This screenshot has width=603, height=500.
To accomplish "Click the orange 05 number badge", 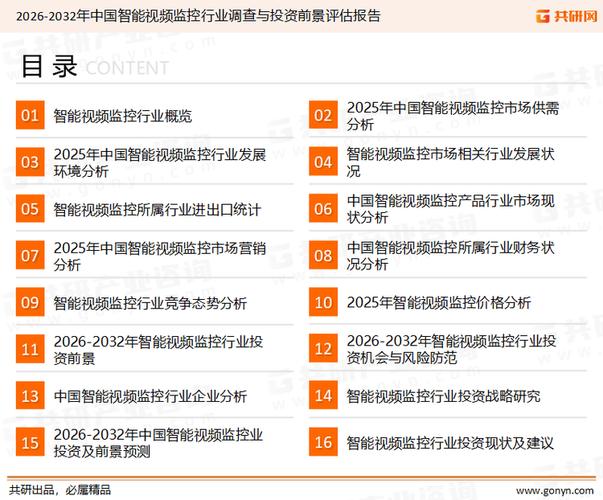I will [30, 209].
